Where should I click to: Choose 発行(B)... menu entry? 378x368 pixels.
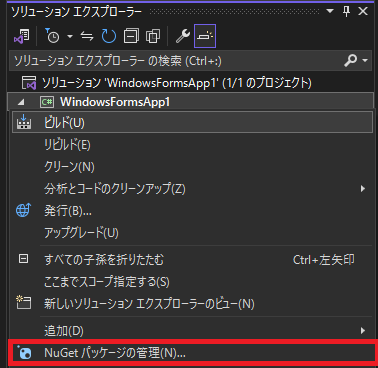(x=192, y=211)
